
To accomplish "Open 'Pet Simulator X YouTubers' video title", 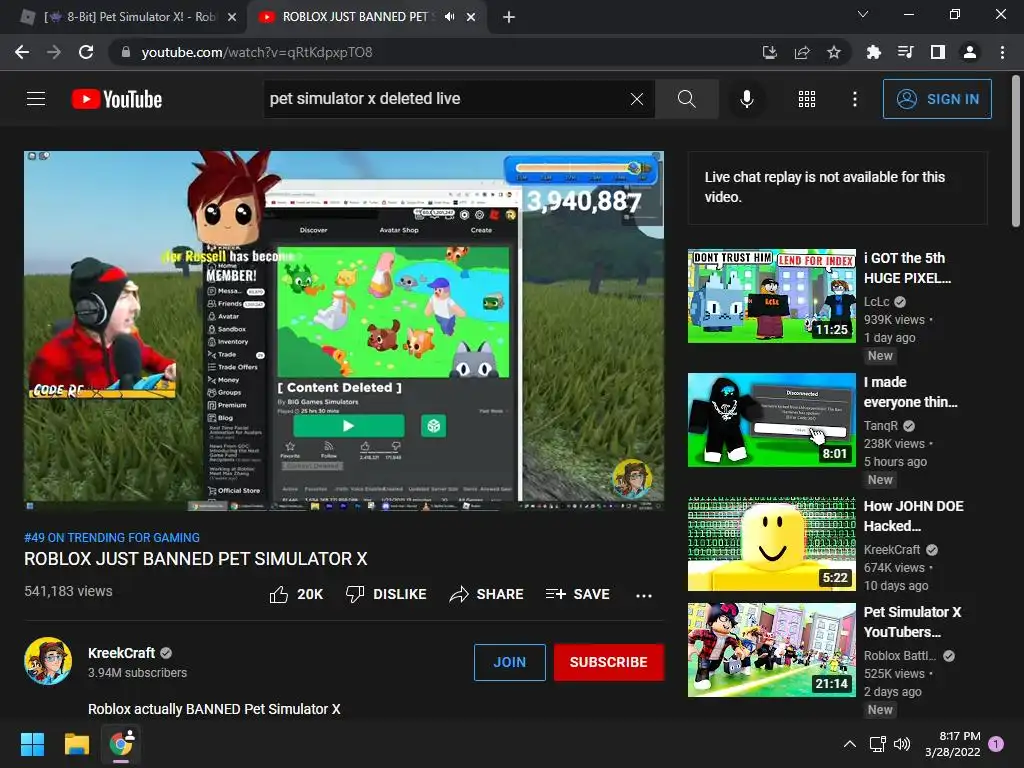I will [912, 622].
